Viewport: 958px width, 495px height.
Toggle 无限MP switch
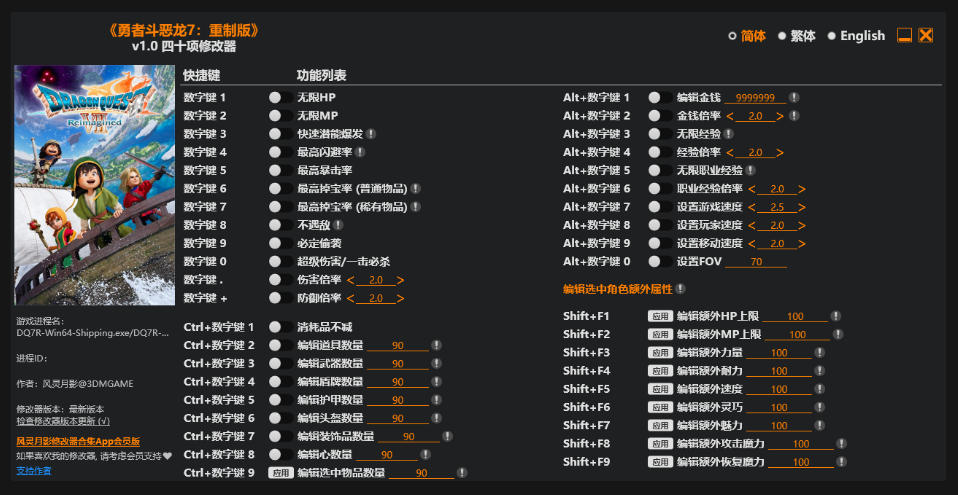[280, 116]
